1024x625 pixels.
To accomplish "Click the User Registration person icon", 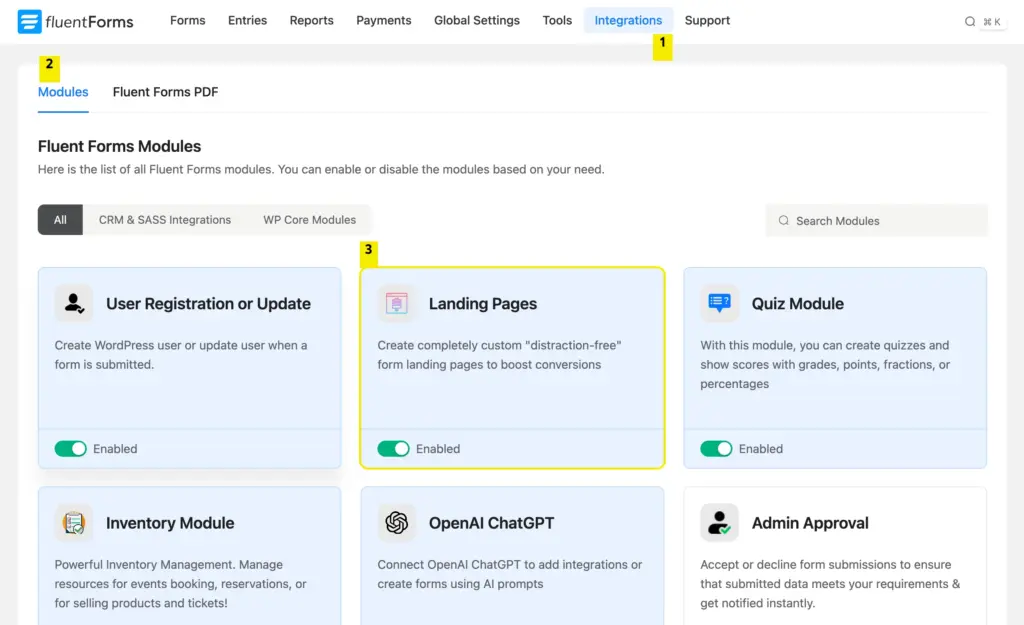I will (74, 303).
